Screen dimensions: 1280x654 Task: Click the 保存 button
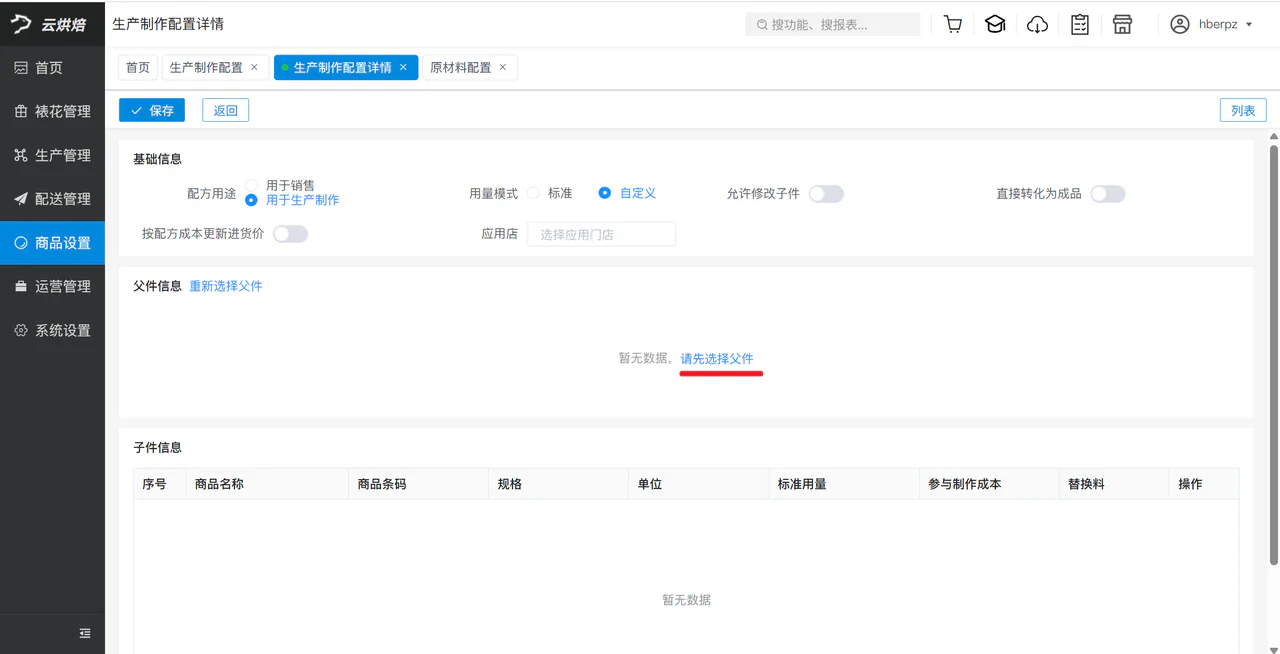(x=152, y=110)
